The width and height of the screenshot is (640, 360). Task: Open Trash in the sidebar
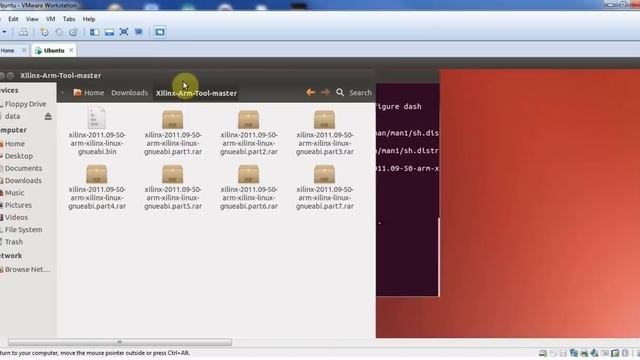click(x=13, y=242)
